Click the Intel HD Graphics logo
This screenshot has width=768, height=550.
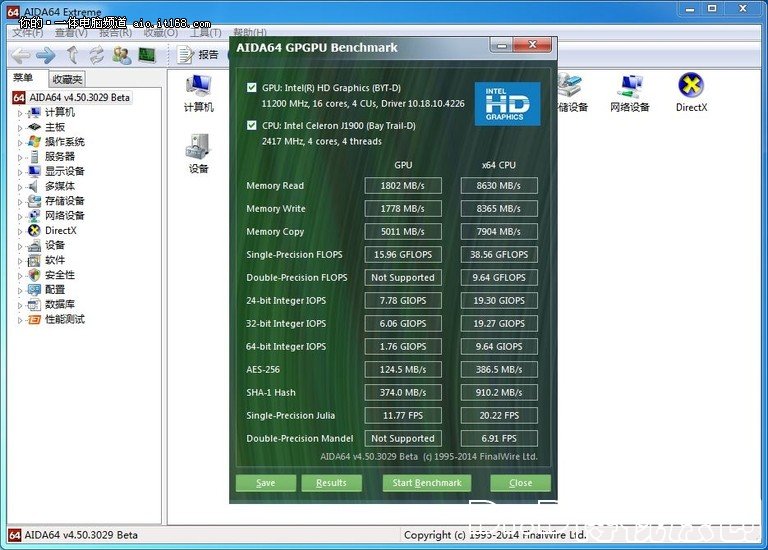[507, 104]
